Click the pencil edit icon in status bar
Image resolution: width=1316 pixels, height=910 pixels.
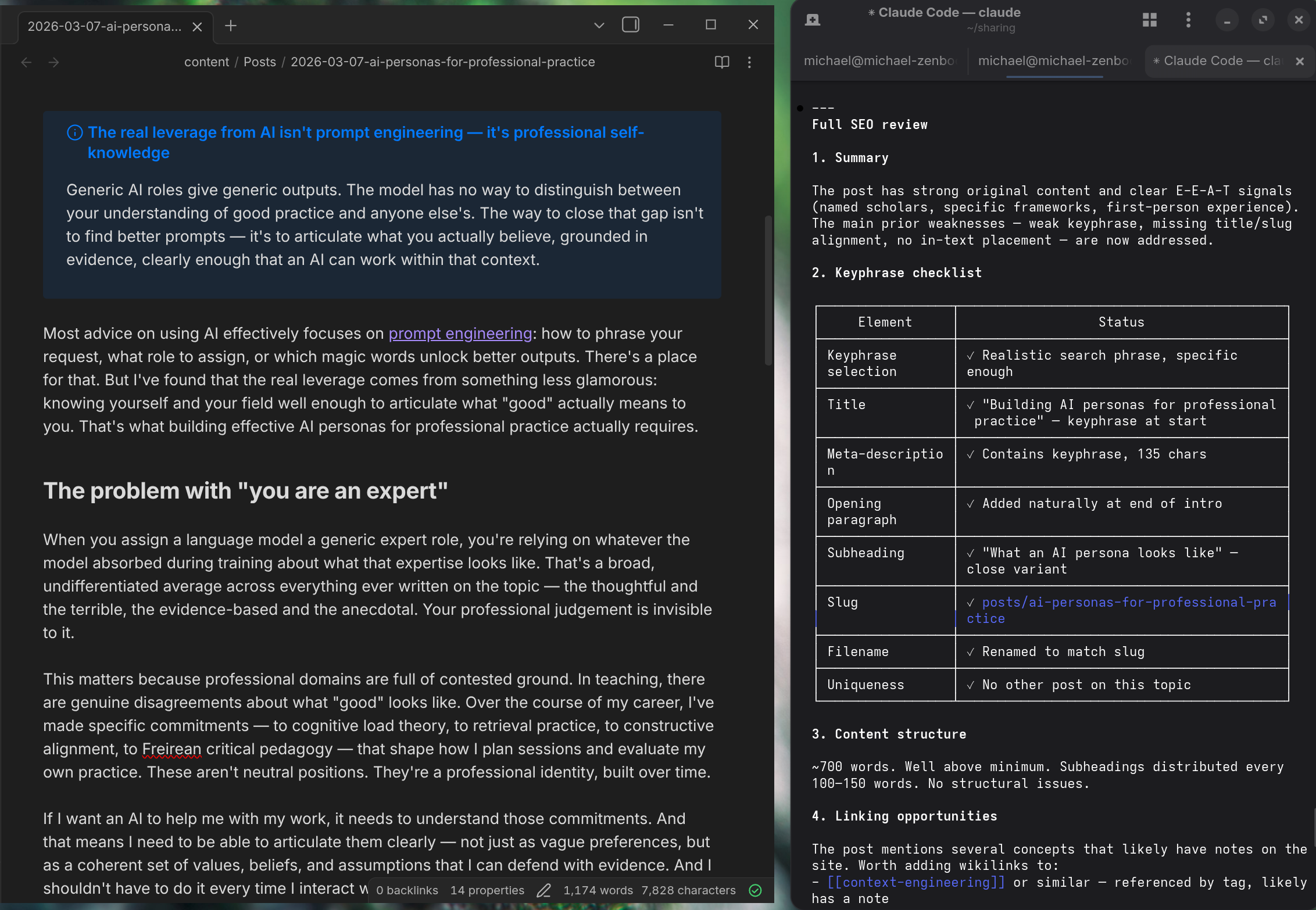[544, 890]
